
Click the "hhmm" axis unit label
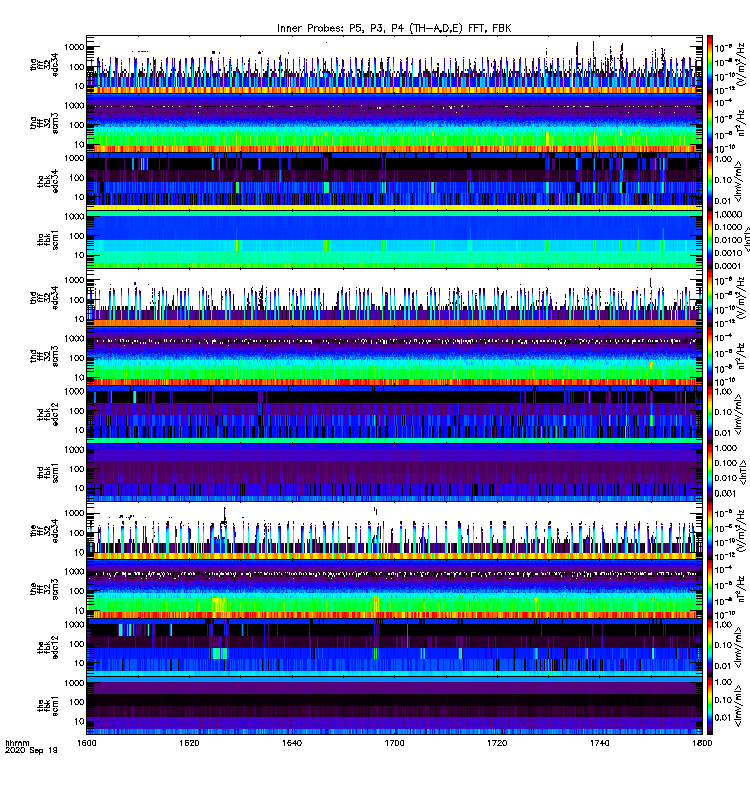pyautogui.click(x=17, y=743)
